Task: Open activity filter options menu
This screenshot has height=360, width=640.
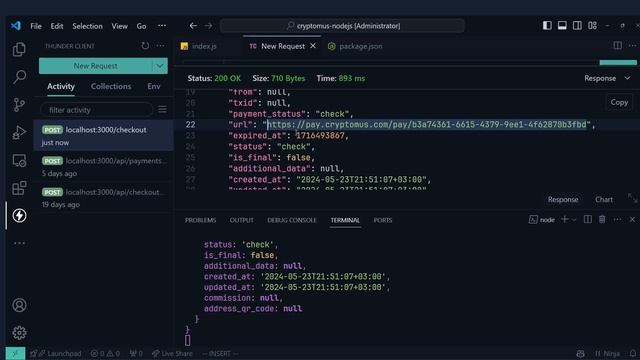Action: tap(162, 109)
